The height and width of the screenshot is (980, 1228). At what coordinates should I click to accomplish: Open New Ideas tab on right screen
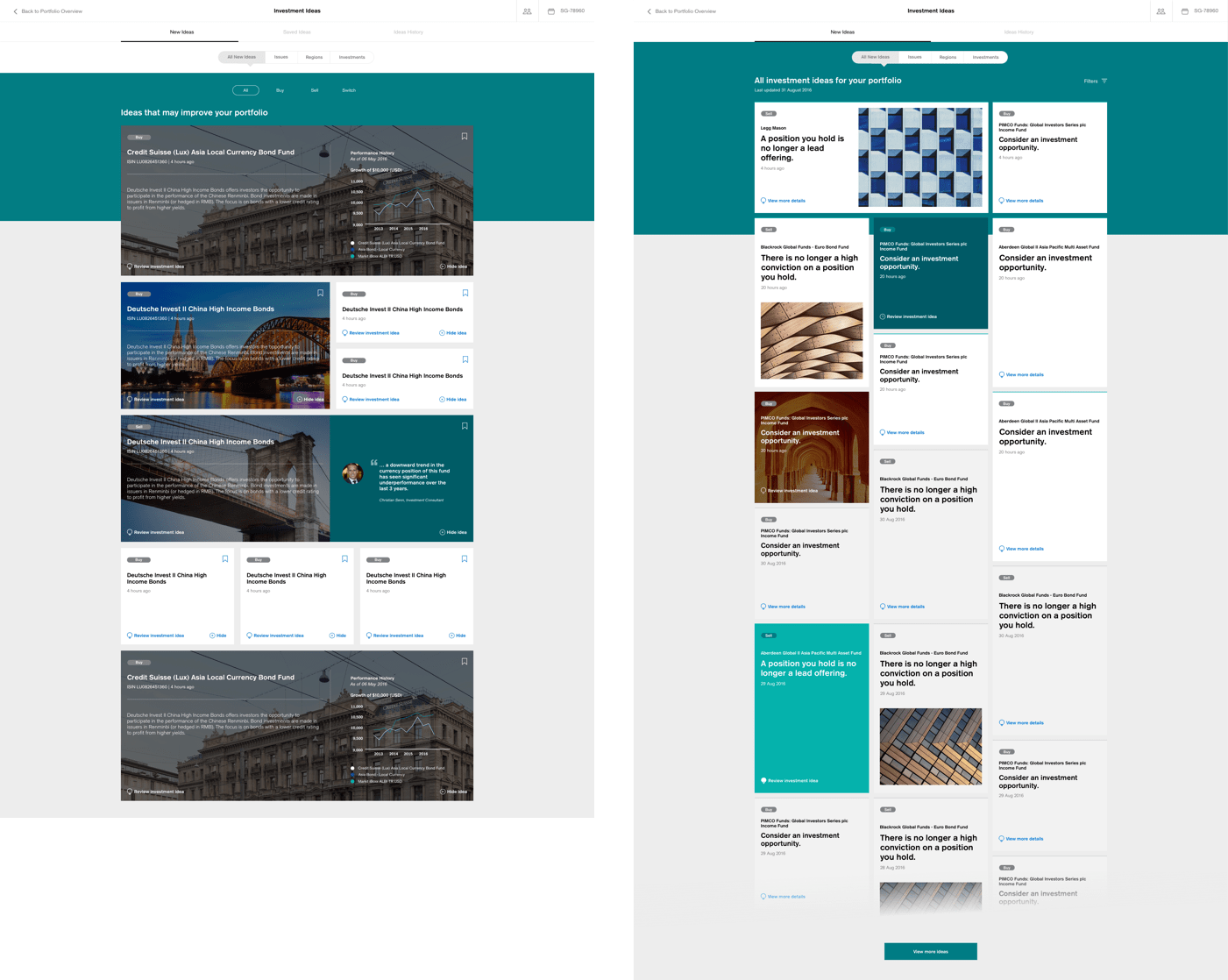(x=842, y=32)
